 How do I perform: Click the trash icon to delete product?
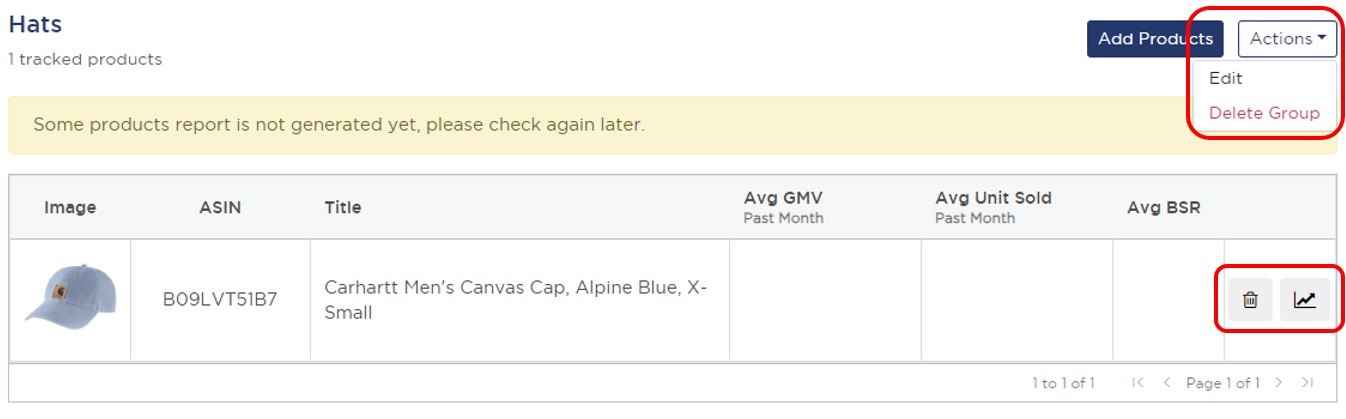[x=1250, y=299]
